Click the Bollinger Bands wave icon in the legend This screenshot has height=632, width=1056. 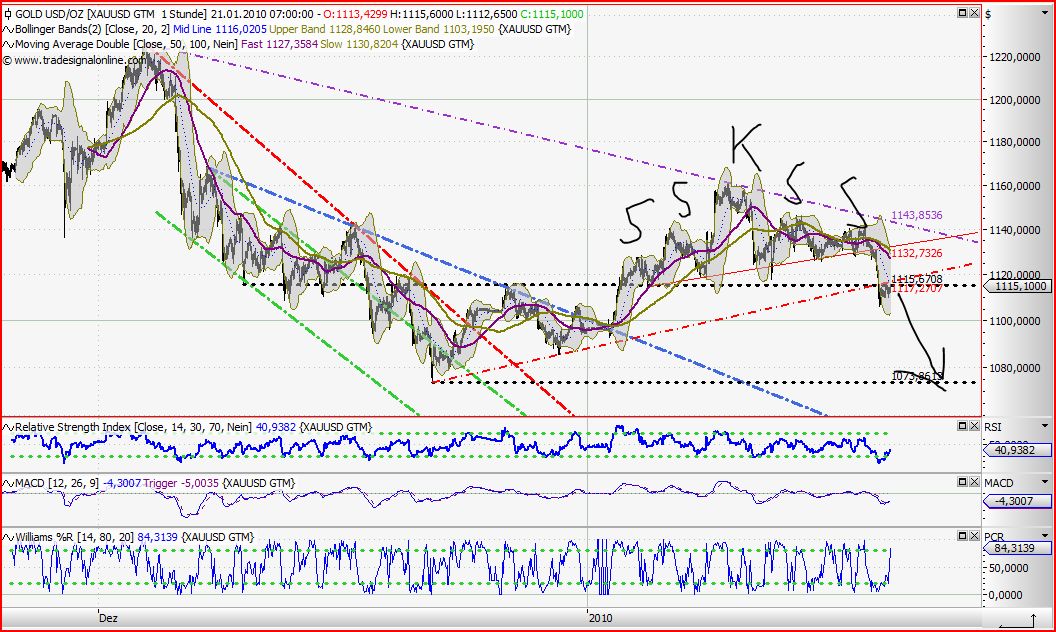pos(8,29)
